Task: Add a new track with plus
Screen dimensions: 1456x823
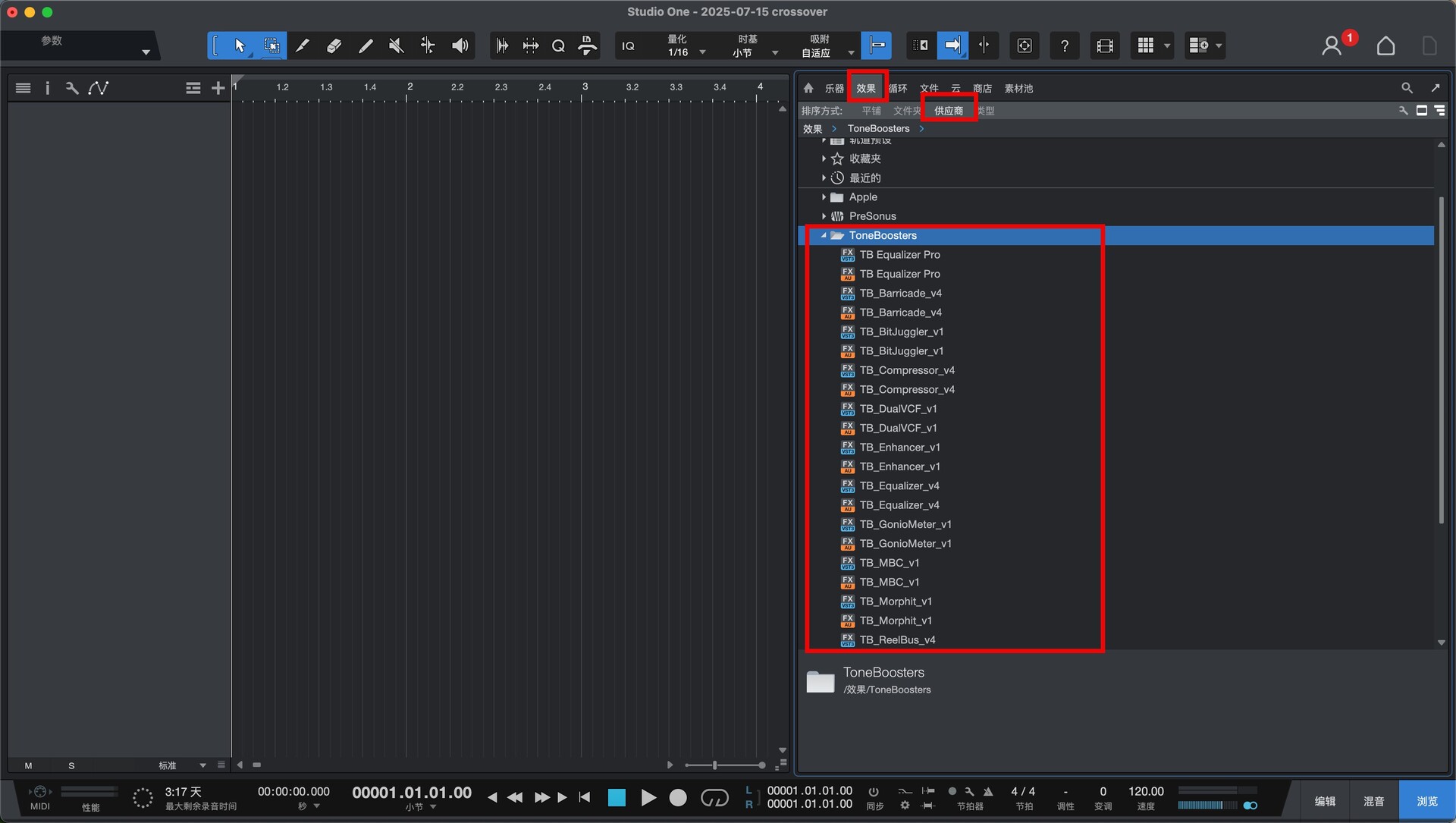Action: [x=218, y=88]
